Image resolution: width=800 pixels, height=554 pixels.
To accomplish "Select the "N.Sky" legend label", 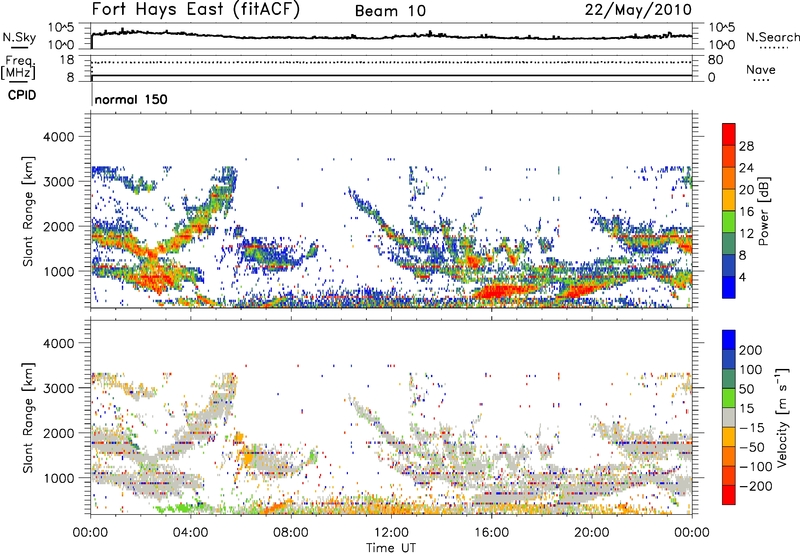I will (19, 37).
